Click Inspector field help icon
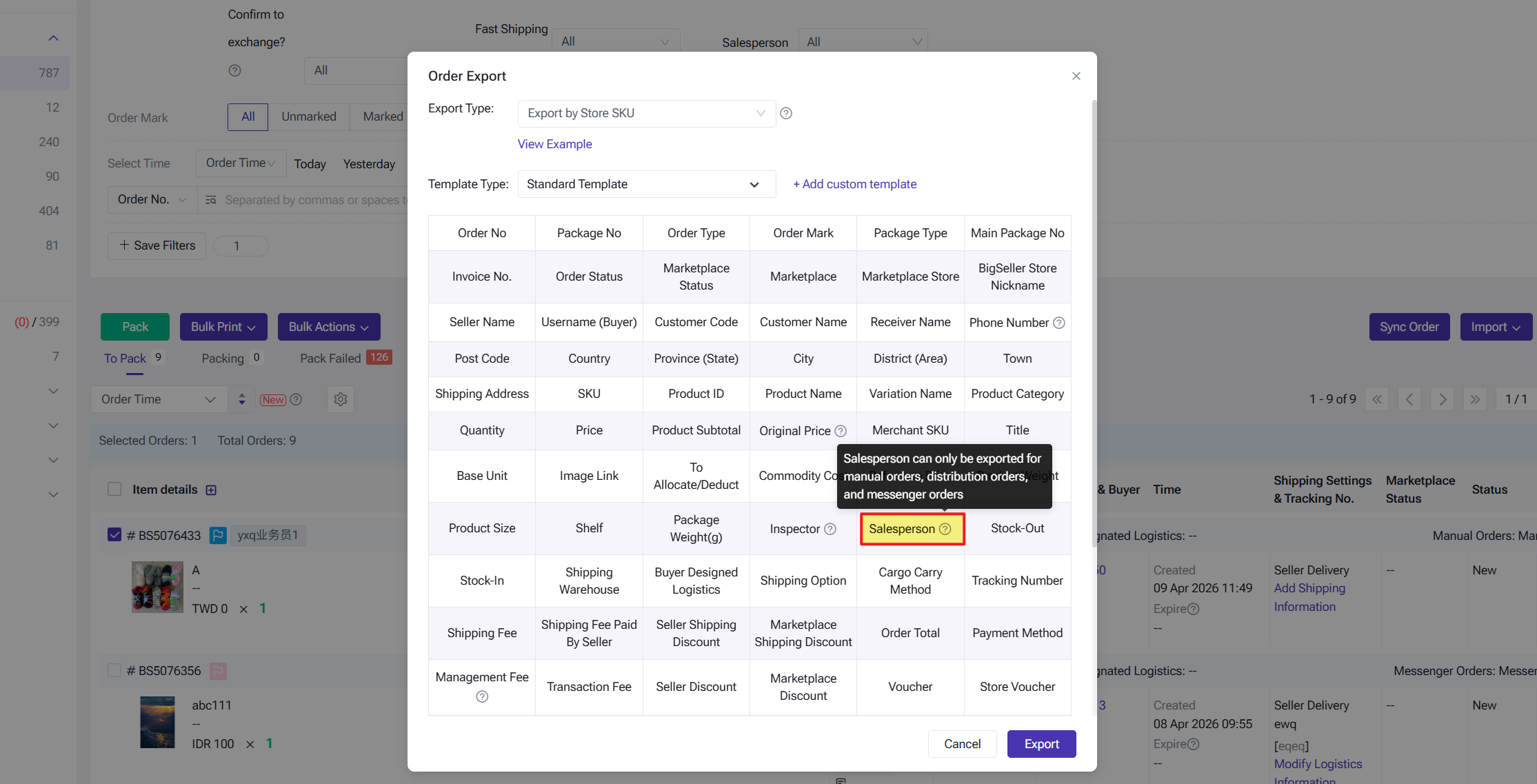 830,529
